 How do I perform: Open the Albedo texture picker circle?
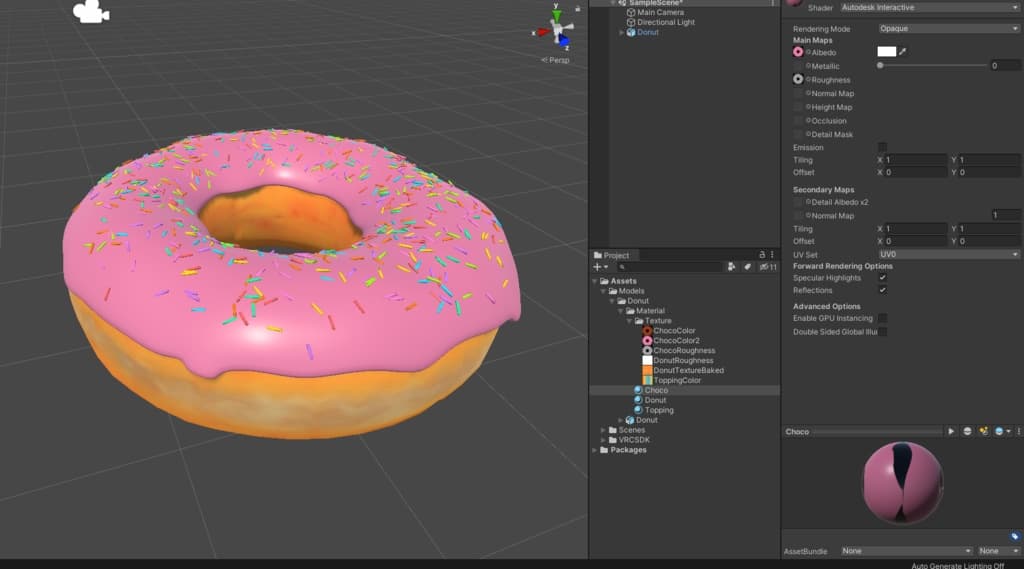coord(808,52)
